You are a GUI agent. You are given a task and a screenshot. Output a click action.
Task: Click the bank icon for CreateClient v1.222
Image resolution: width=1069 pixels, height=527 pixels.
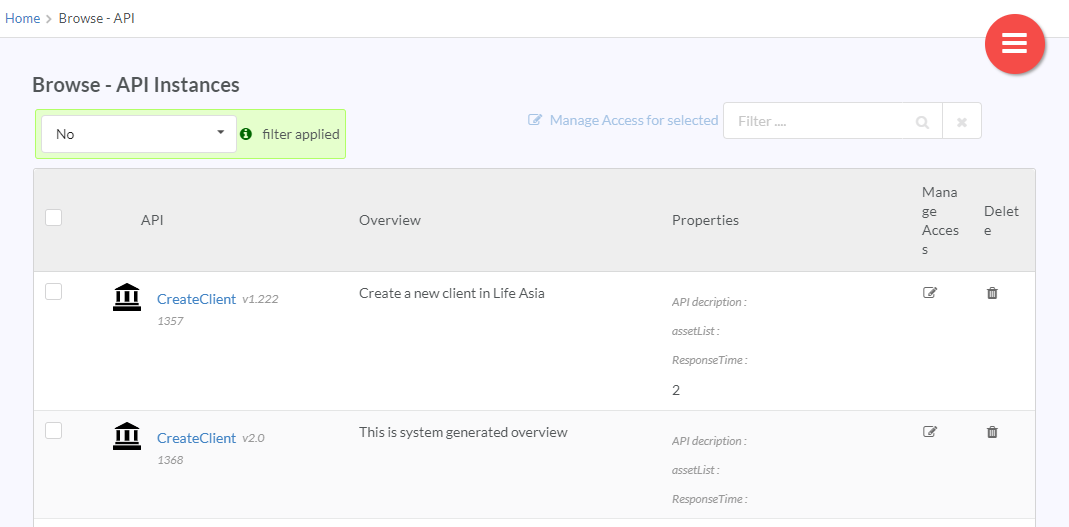(x=127, y=297)
